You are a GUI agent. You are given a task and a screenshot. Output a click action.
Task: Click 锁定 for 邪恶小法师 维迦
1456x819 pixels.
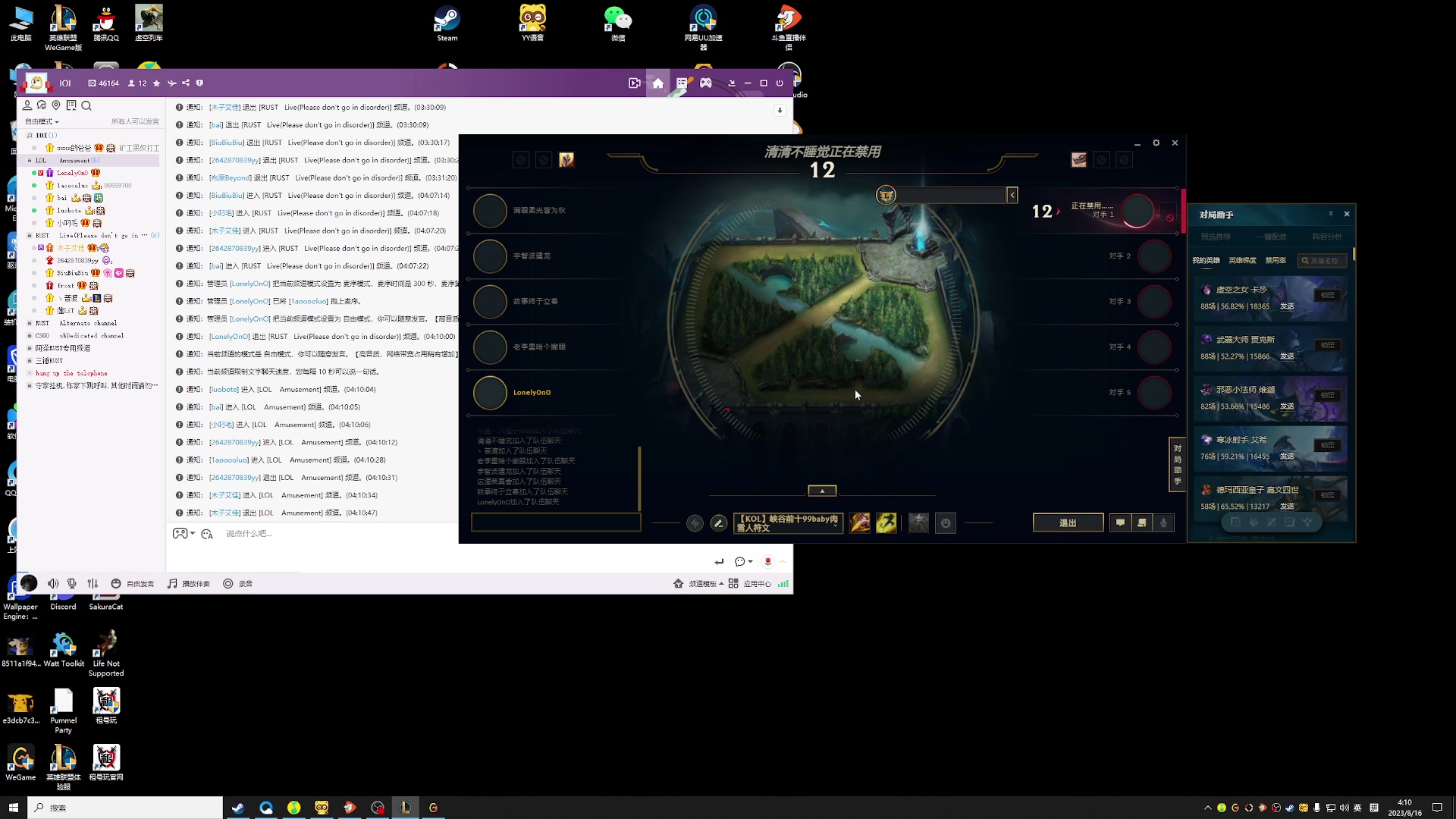pos(1328,395)
